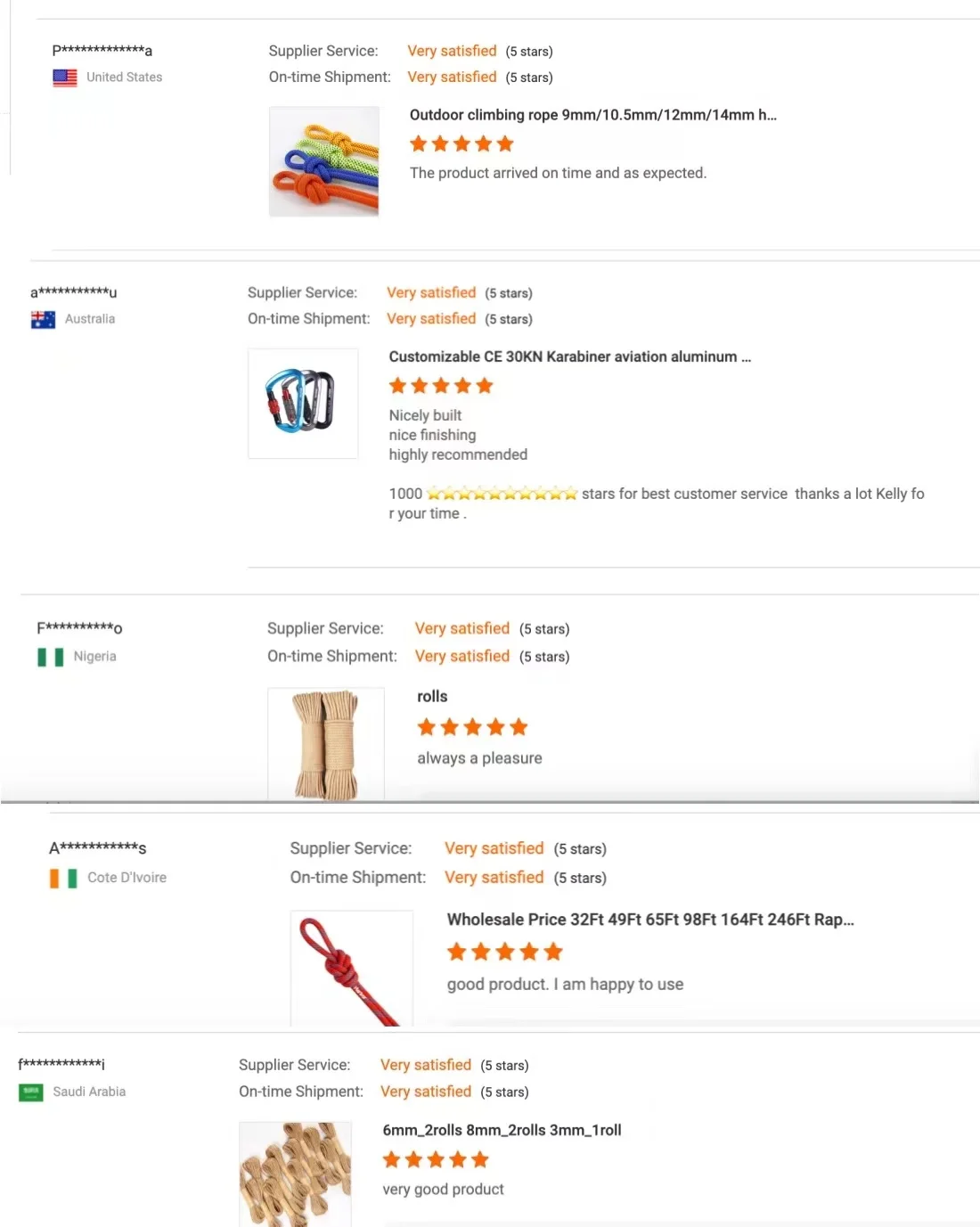Open "Wholesale Price 32Ft 49Ft" product link

click(649, 920)
